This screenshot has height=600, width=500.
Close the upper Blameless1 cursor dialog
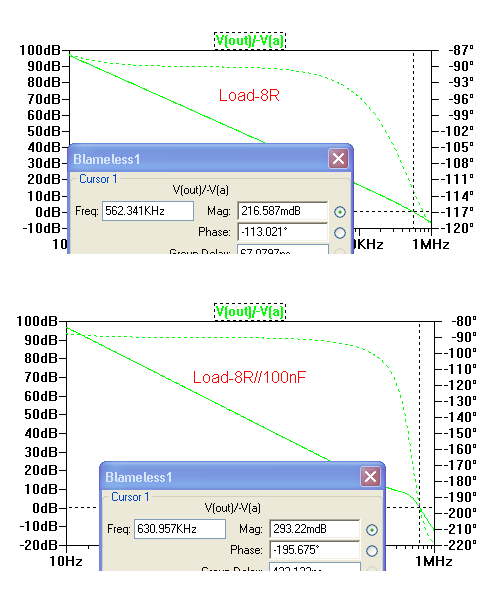click(x=339, y=158)
